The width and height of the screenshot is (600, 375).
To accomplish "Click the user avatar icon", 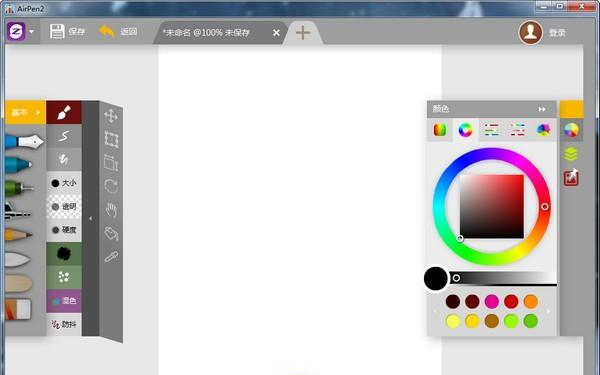I will [x=530, y=33].
